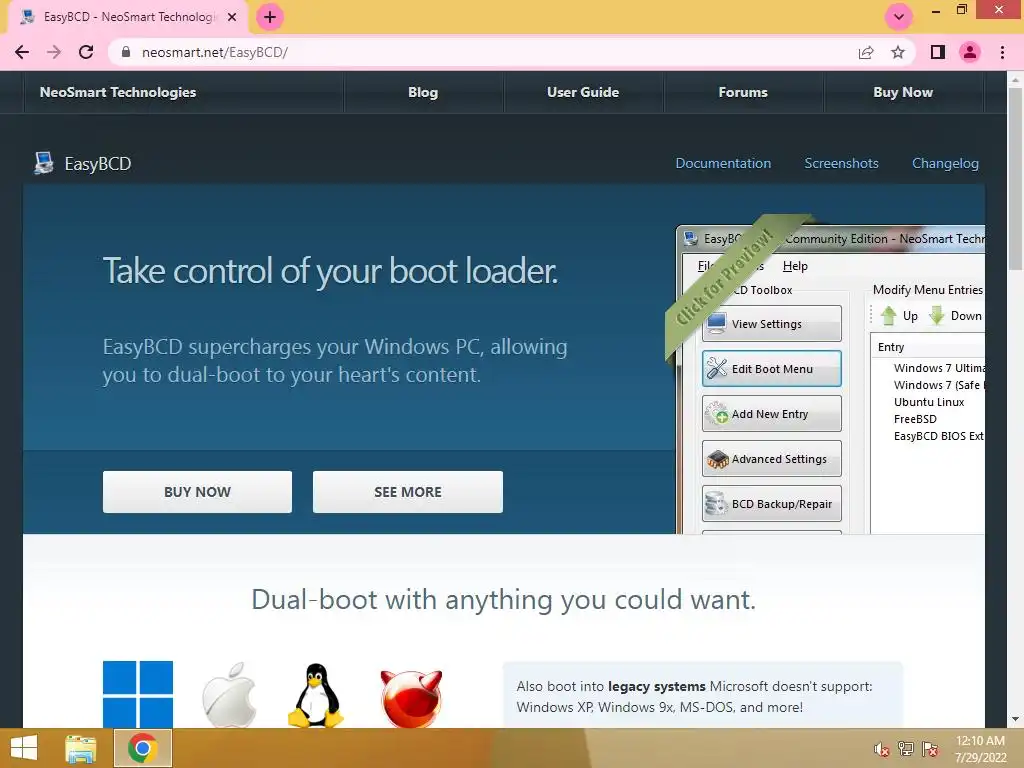This screenshot has height=768, width=1024.
Task: Click the lock icon in address bar
Action: tap(126, 52)
